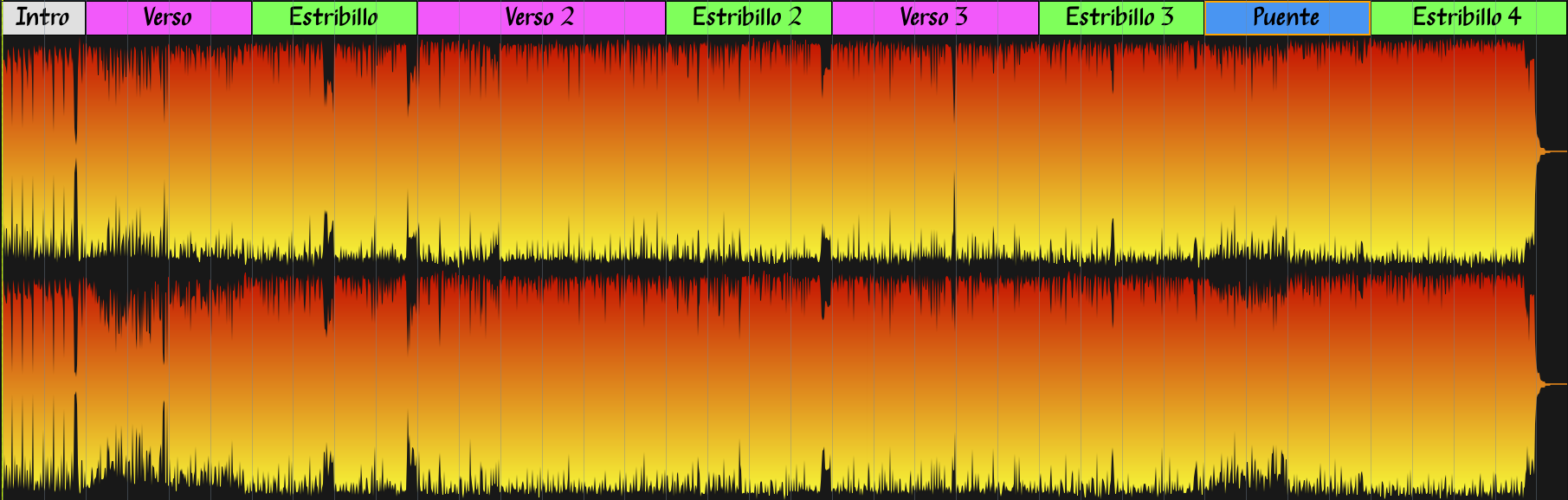The height and width of the screenshot is (500, 1568).
Task: Jump to the Estribillo 3 section
Action: tap(1121, 17)
